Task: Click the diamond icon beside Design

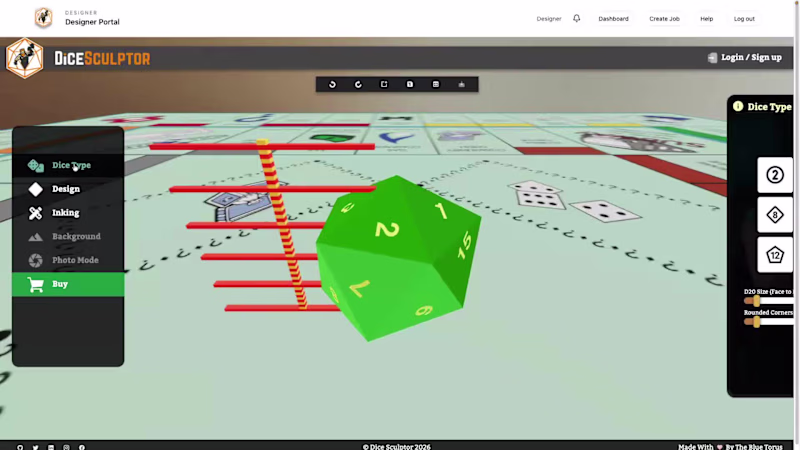Action: [36, 189]
